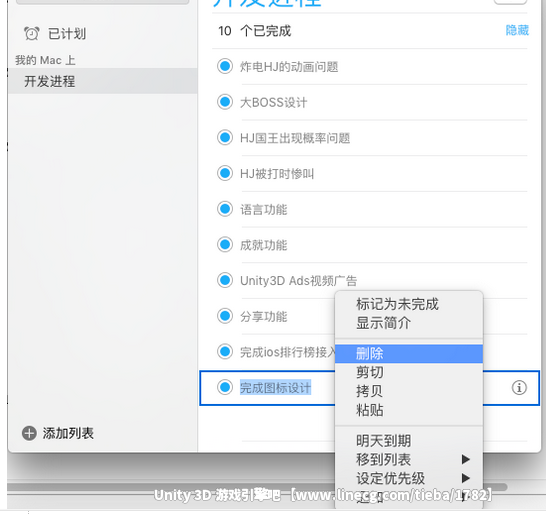The width and height of the screenshot is (546, 514).
Task: Click the HJ国王出现概率问题 reminder text
Action: (x=295, y=138)
